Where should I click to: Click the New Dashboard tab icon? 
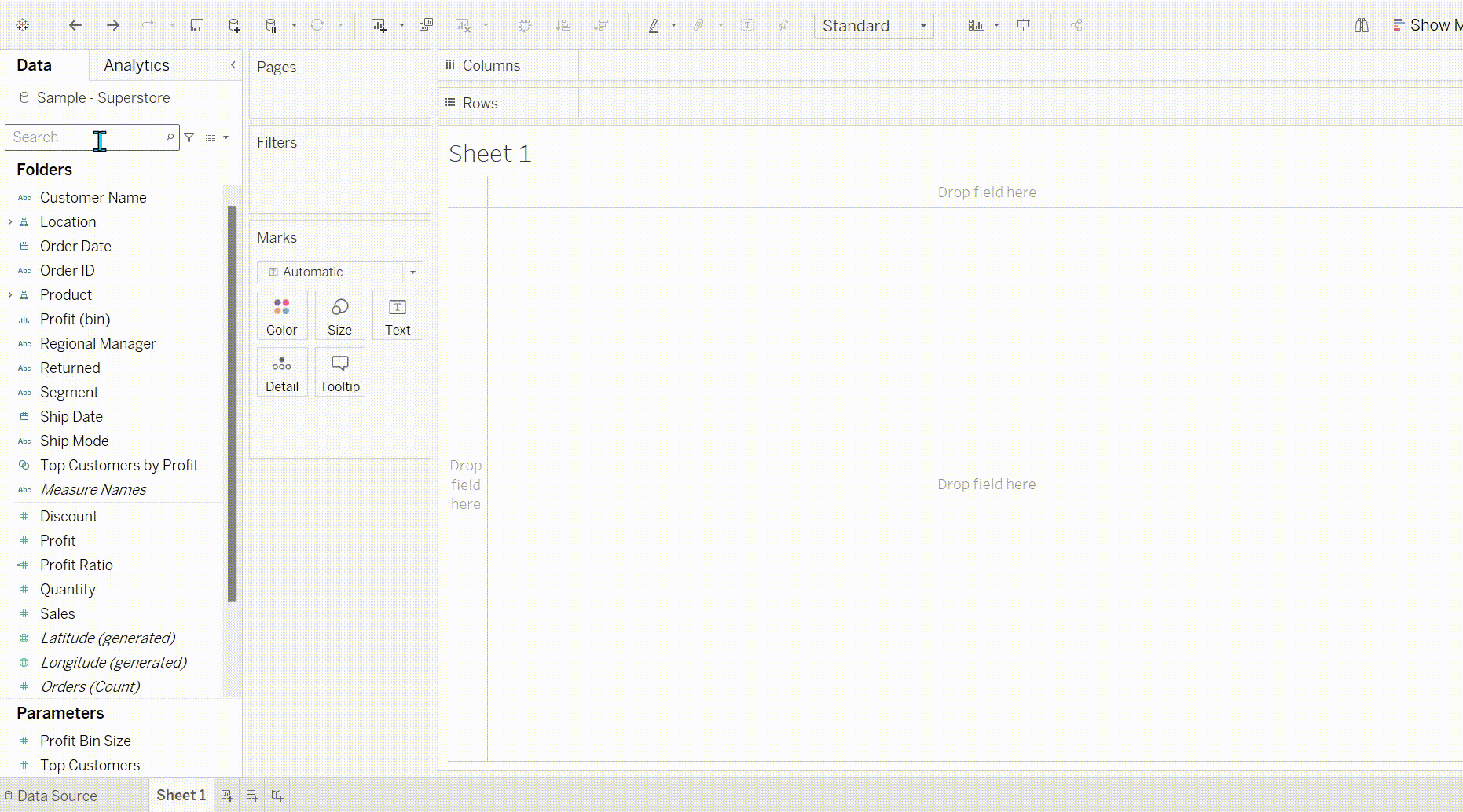(252, 796)
